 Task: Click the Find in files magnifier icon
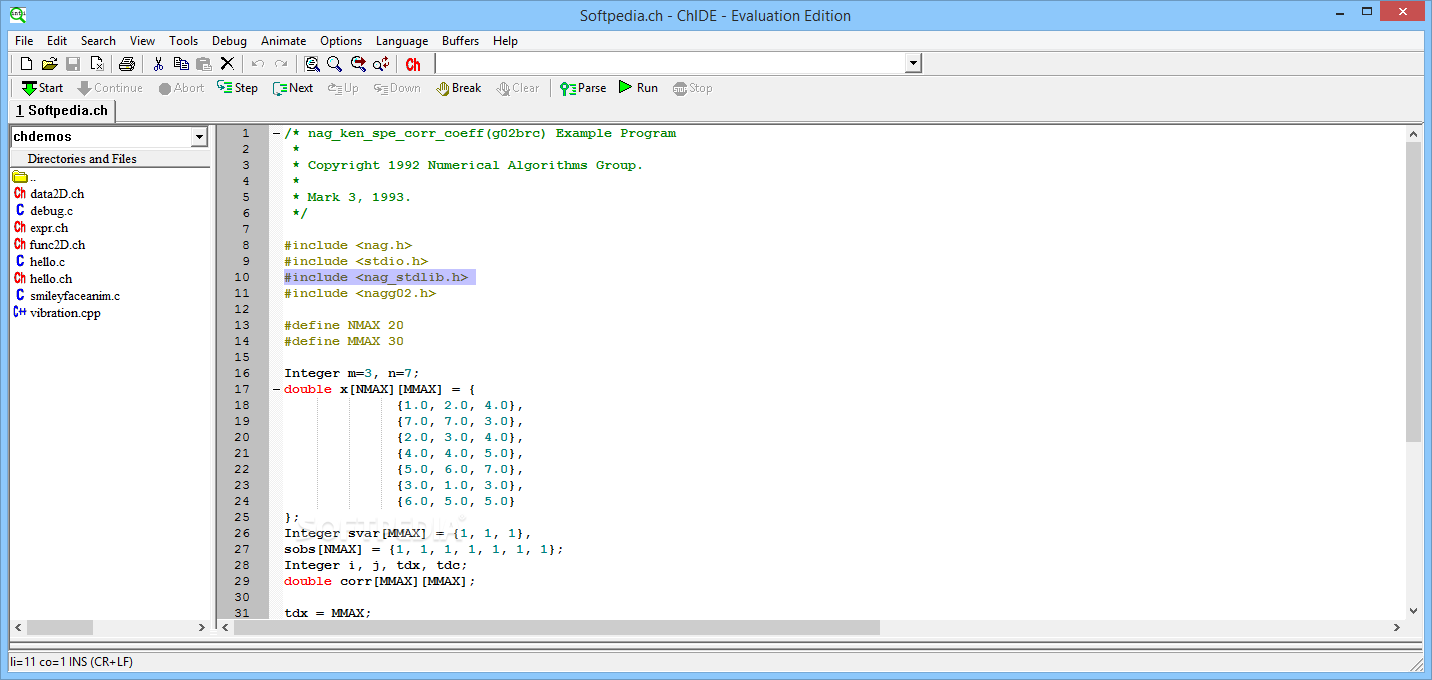(x=312, y=64)
